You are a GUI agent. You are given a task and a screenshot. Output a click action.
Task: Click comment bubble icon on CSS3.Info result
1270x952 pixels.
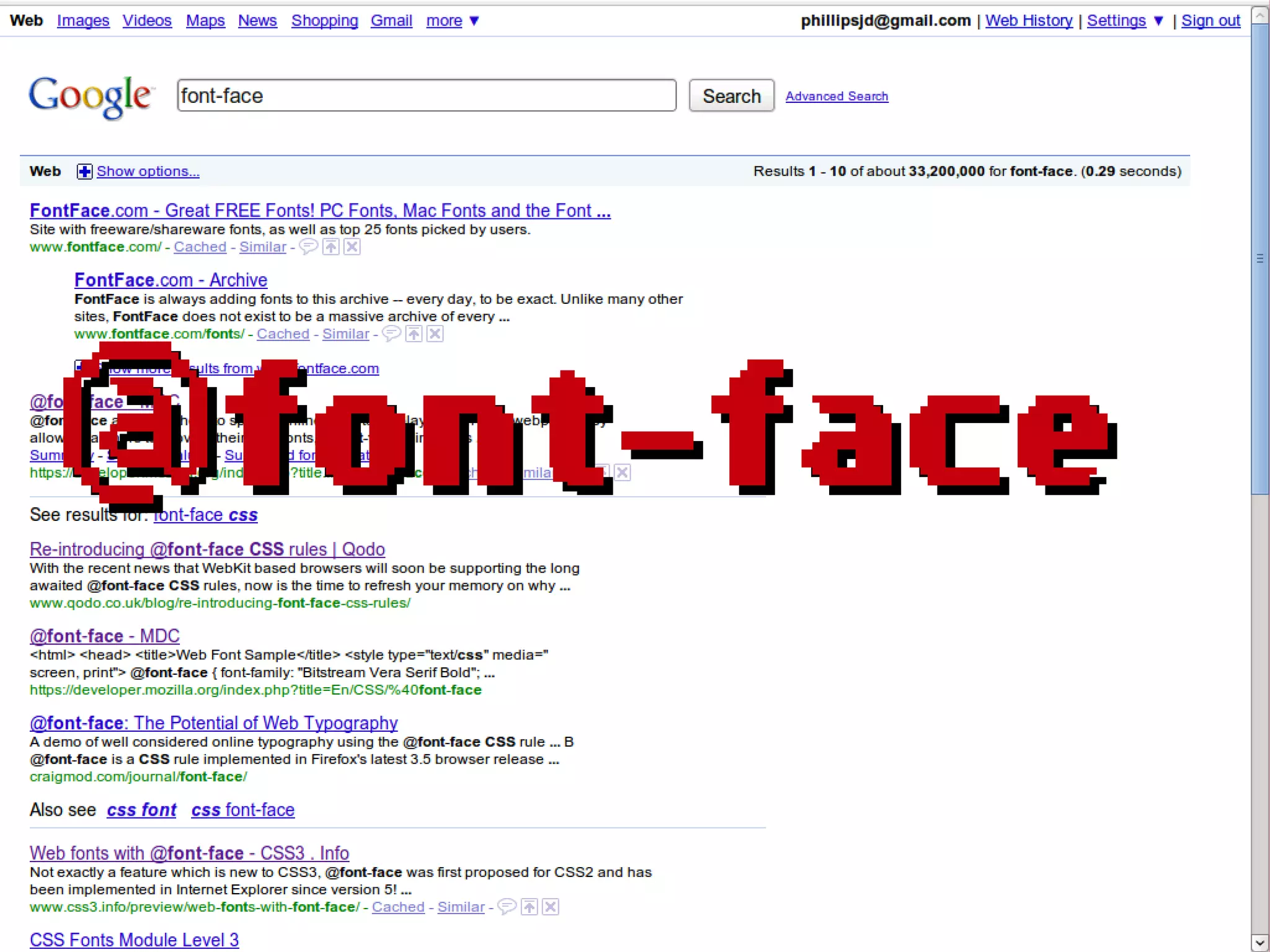[507, 907]
